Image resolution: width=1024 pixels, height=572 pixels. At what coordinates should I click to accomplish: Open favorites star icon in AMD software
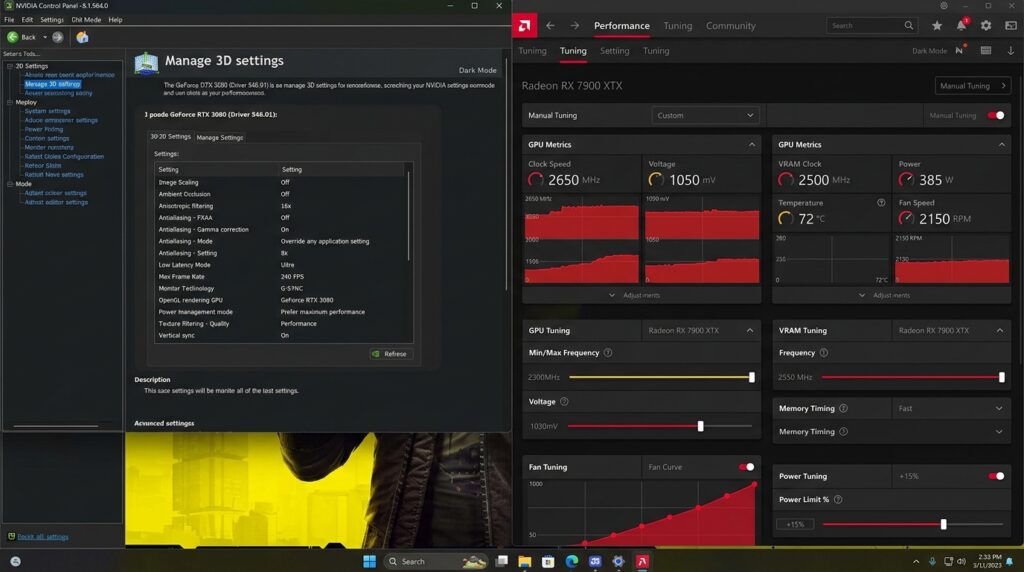click(x=936, y=25)
